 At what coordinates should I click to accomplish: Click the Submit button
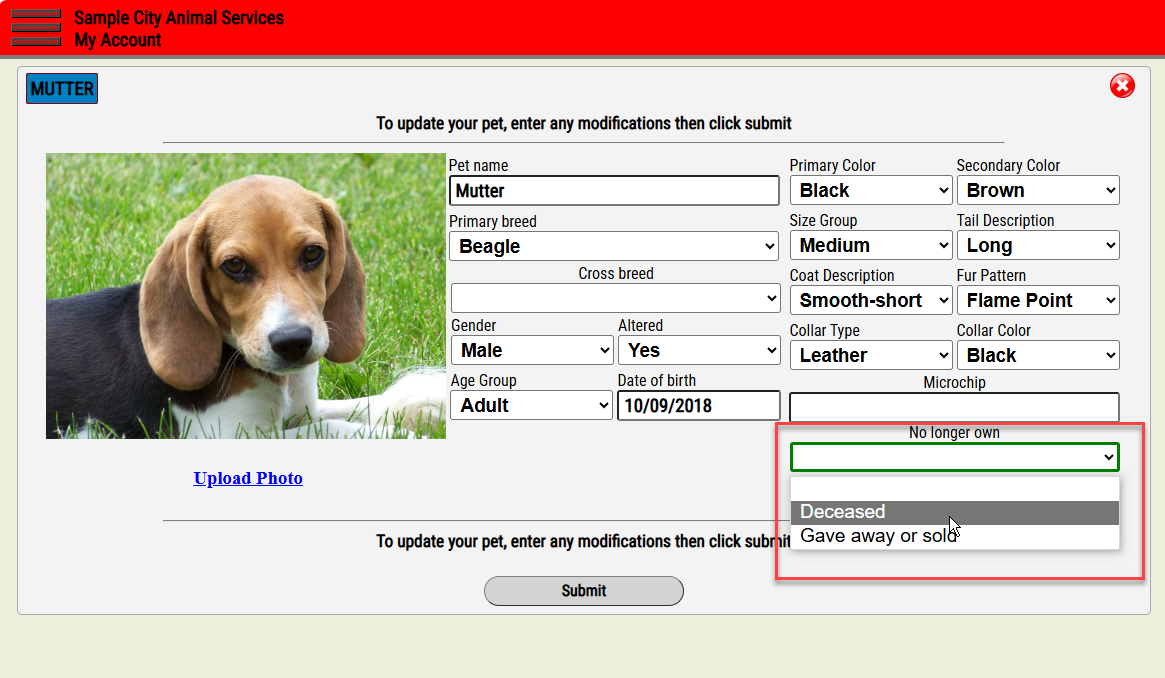point(584,590)
